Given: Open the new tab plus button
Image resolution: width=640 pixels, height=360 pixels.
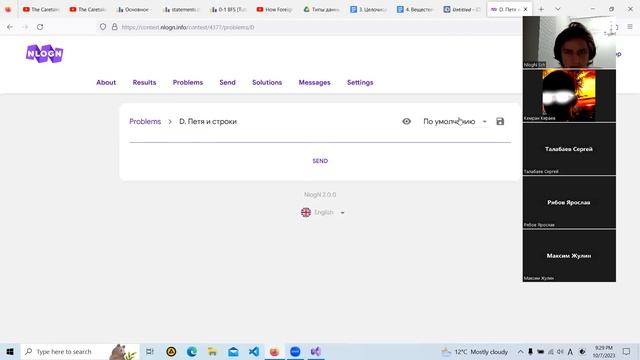Looking at the screenshot, I should 541,9.
